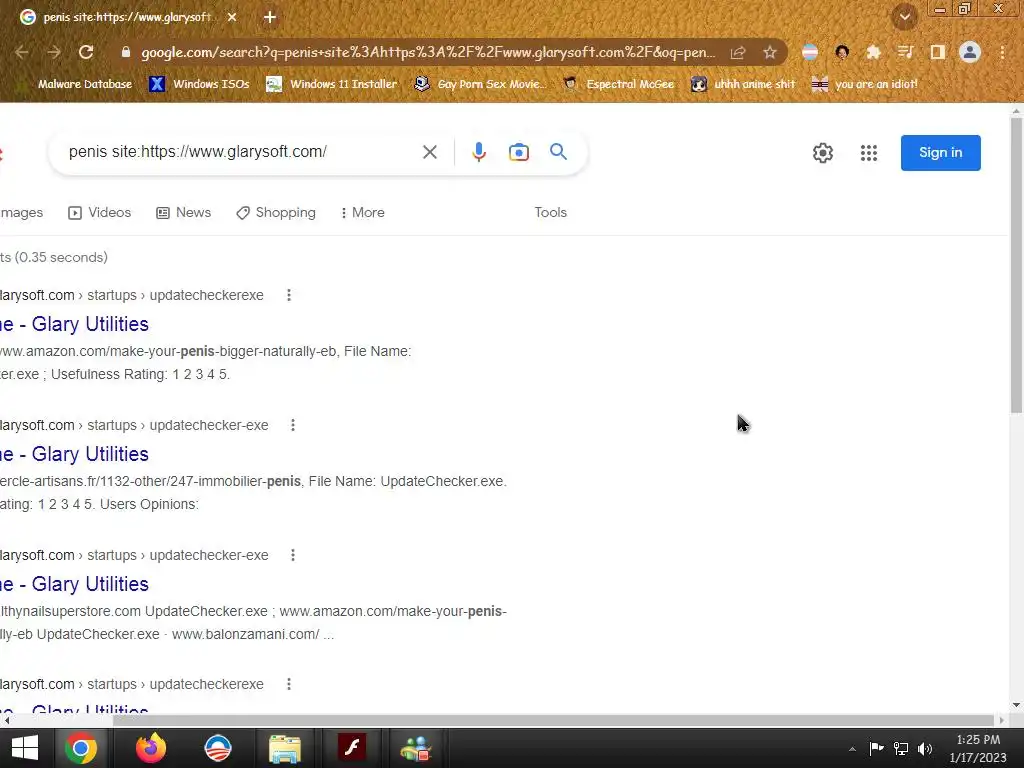1024x768 pixels.
Task: Bookmark this page with the star icon
Action: pyautogui.click(x=770, y=52)
